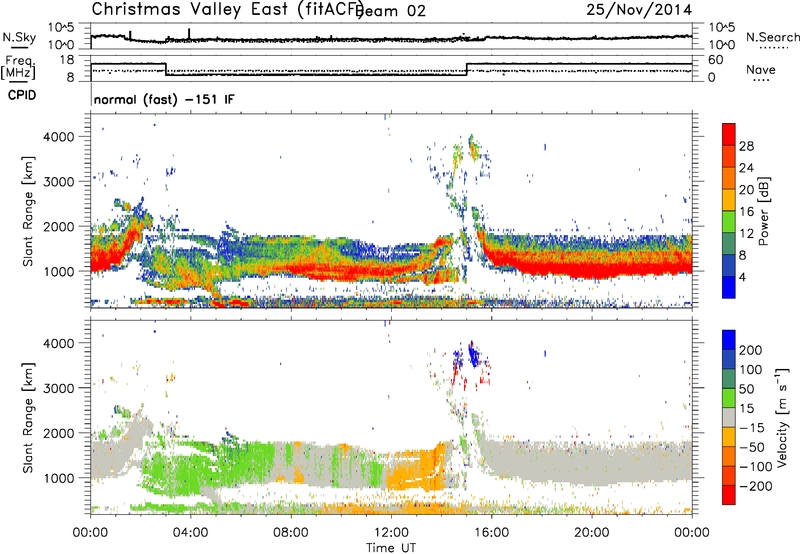Click the 'Nave' legend label
Screen dimensions: 800x554
coord(760,70)
